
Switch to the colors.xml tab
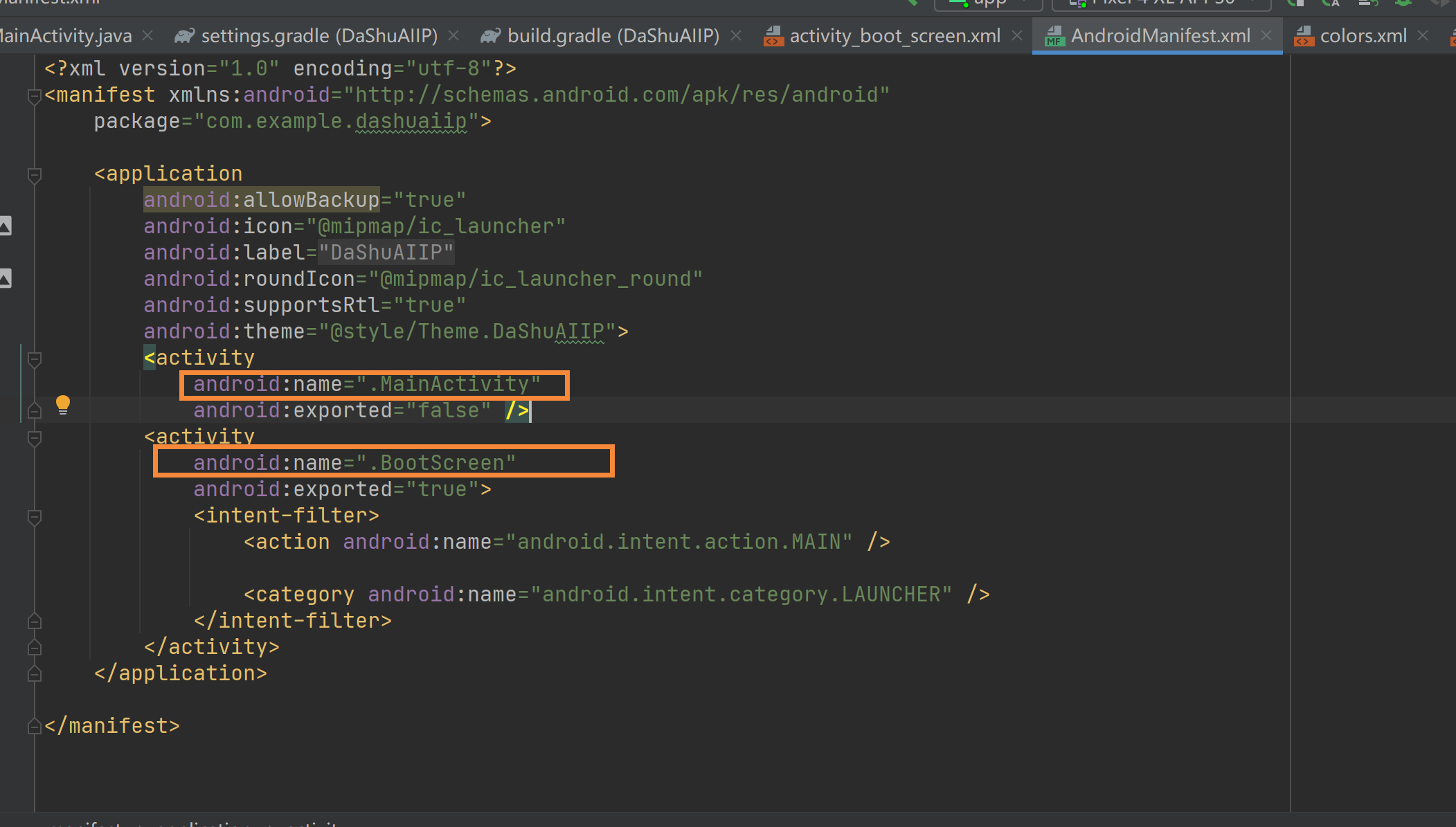(x=1363, y=36)
